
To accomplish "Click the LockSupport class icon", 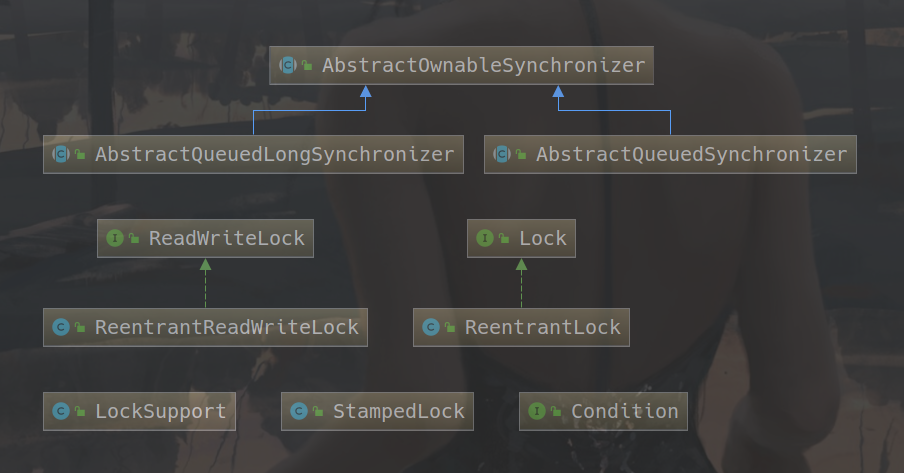I will click(x=61, y=411).
